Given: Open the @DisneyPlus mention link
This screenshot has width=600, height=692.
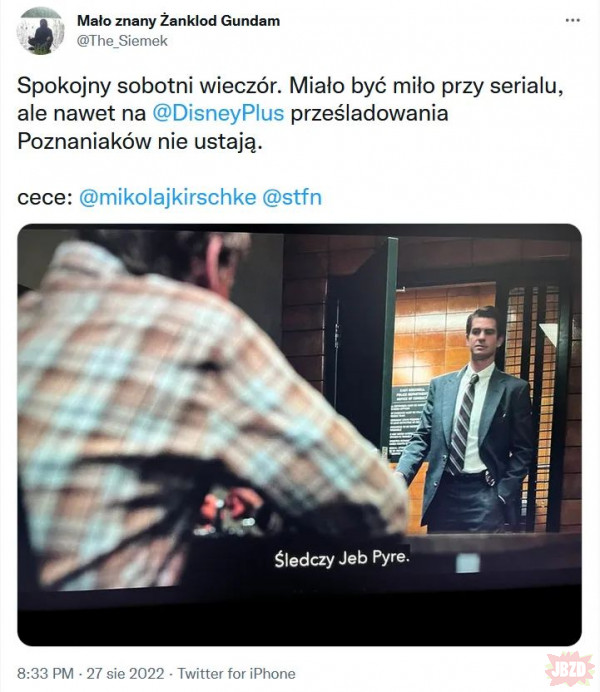Looking at the screenshot, I should 218,113.
